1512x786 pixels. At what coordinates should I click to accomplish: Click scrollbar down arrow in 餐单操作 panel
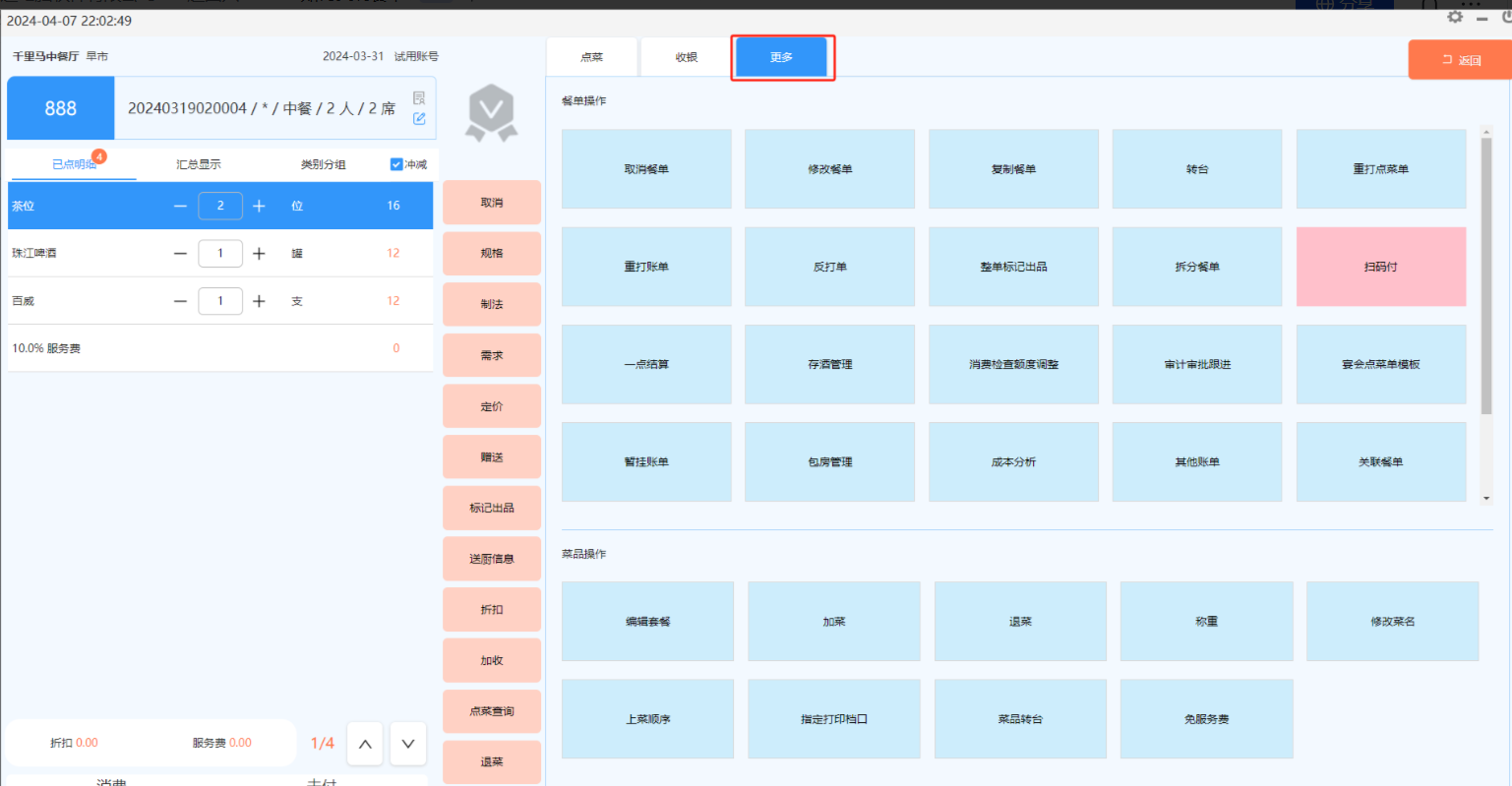tap(1485, 499)
